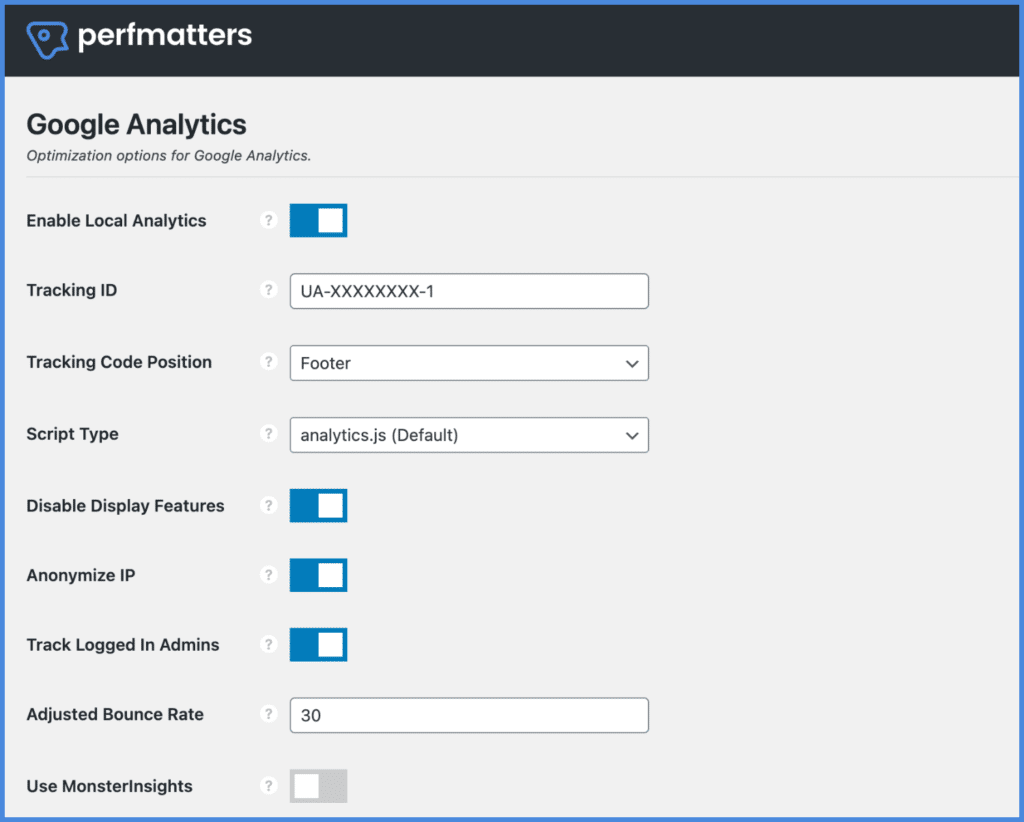Focus the Tracking ID input field
1024x822 pixels.
(469, 291)
